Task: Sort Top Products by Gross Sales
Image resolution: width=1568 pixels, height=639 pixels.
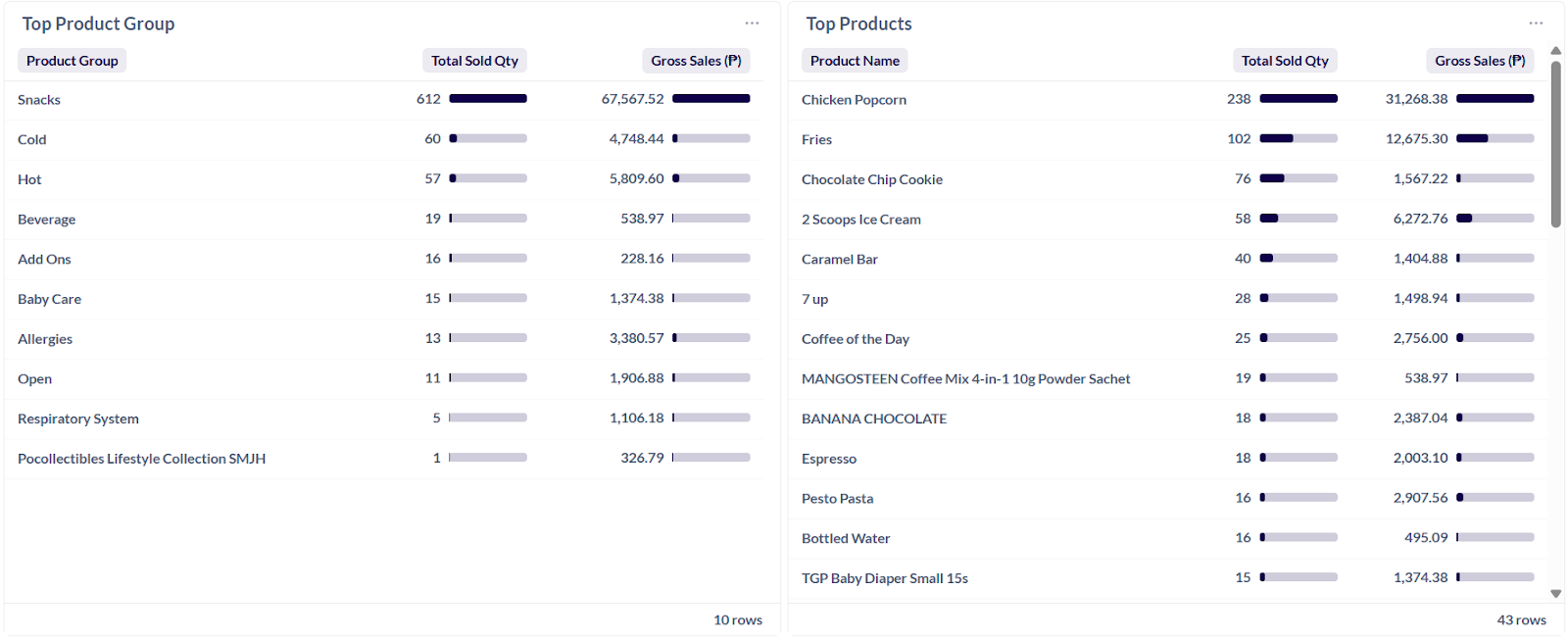Action: pos(1480,61)
